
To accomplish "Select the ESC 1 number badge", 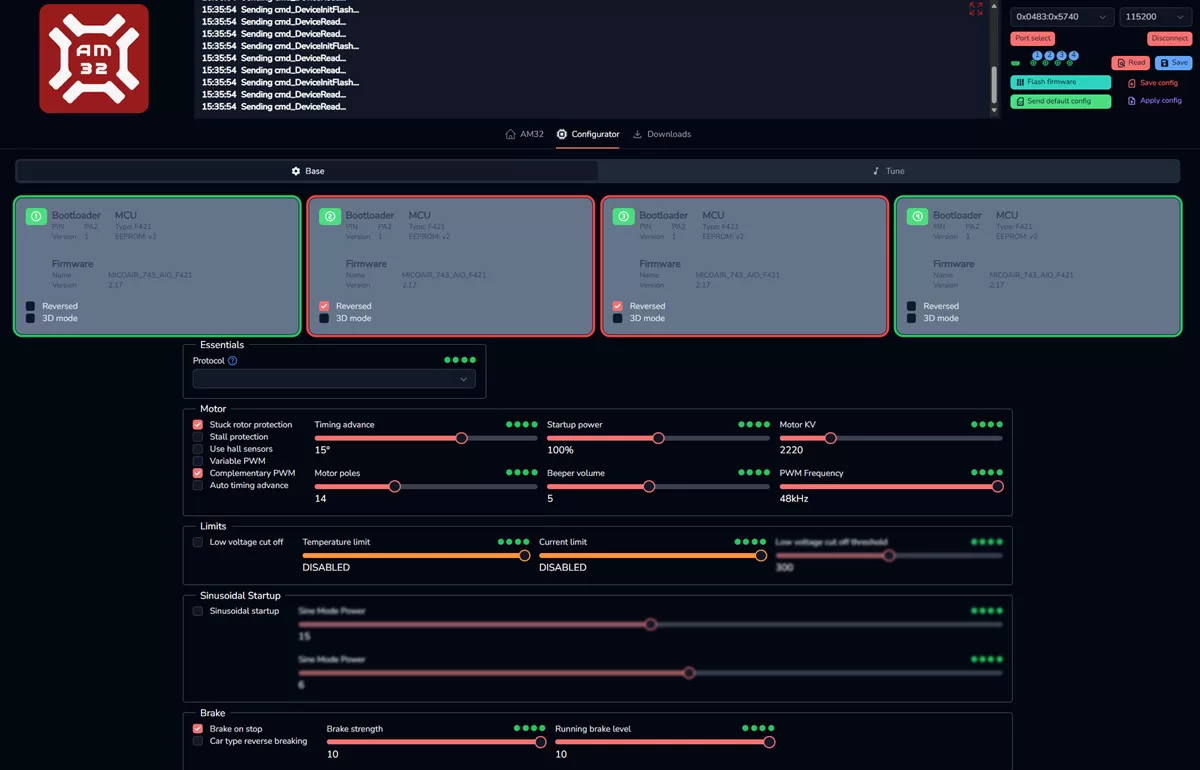I will click(36, 216).
